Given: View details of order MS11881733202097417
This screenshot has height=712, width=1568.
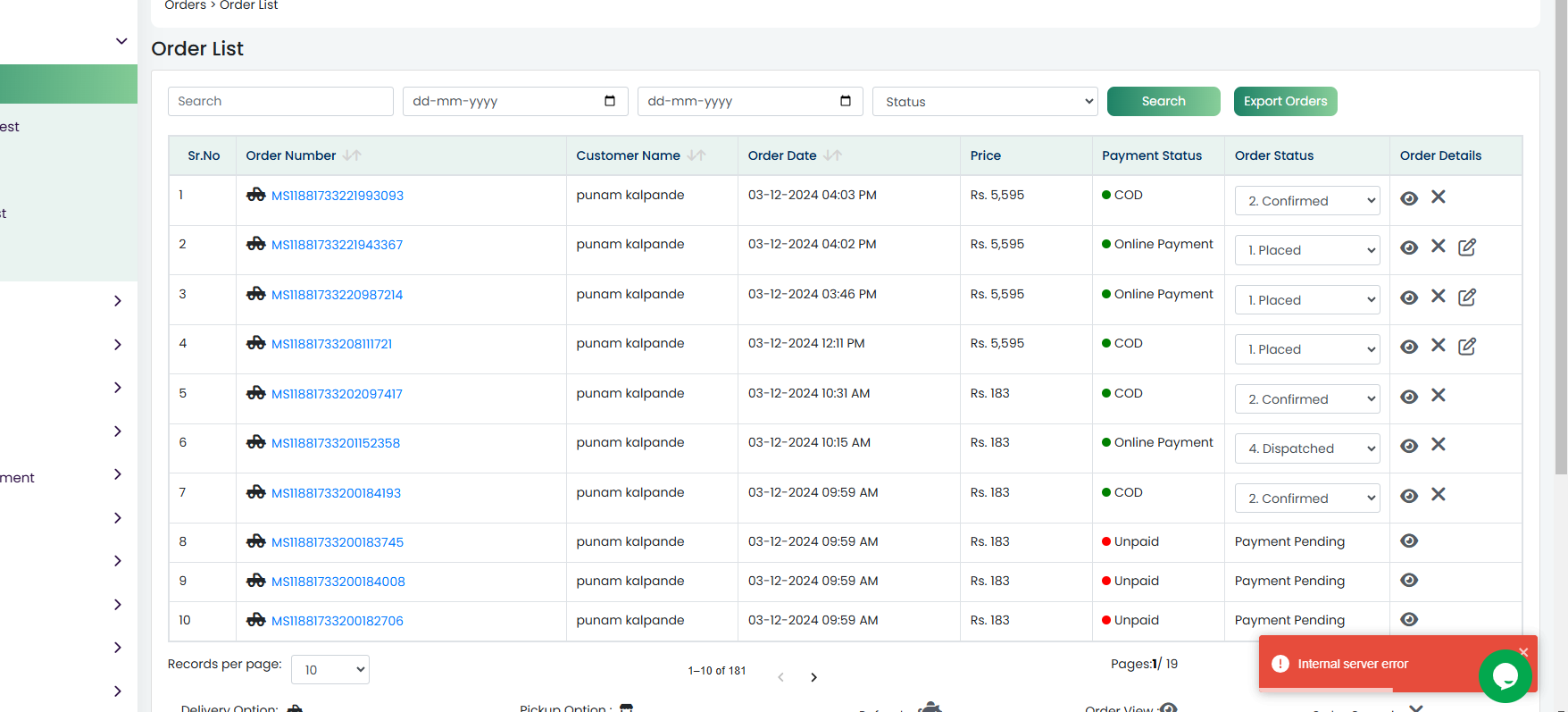Looking at the screenshot, I should pyautogui.click(x=1409, y=397).
